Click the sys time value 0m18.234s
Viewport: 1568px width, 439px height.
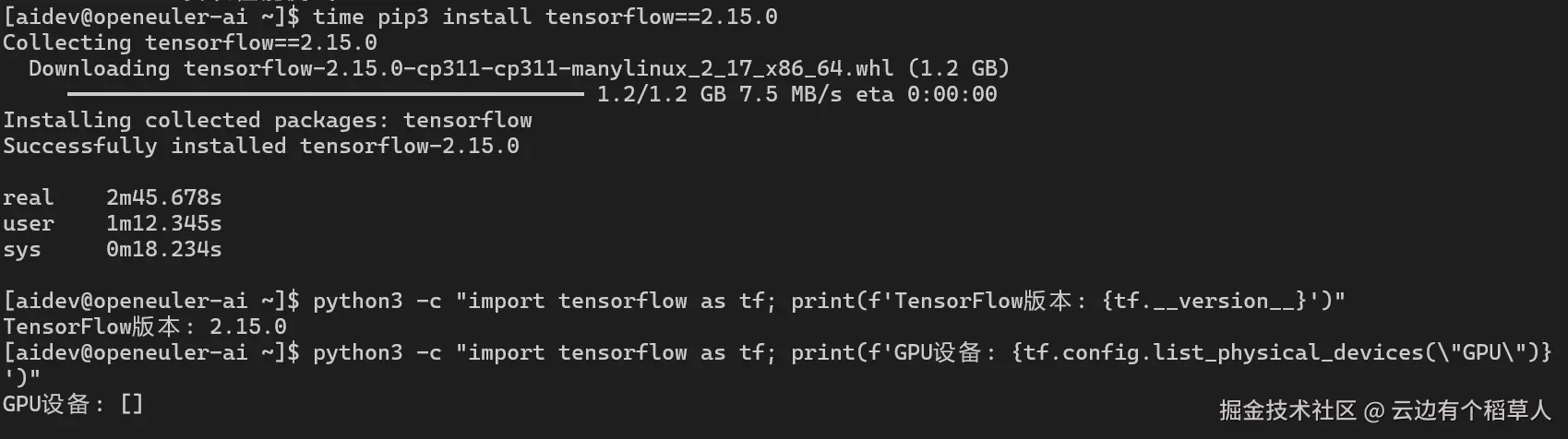pos(163,249)
